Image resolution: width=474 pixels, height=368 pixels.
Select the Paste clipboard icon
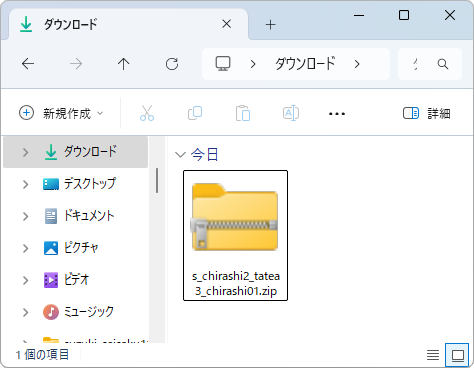(243, 113)
